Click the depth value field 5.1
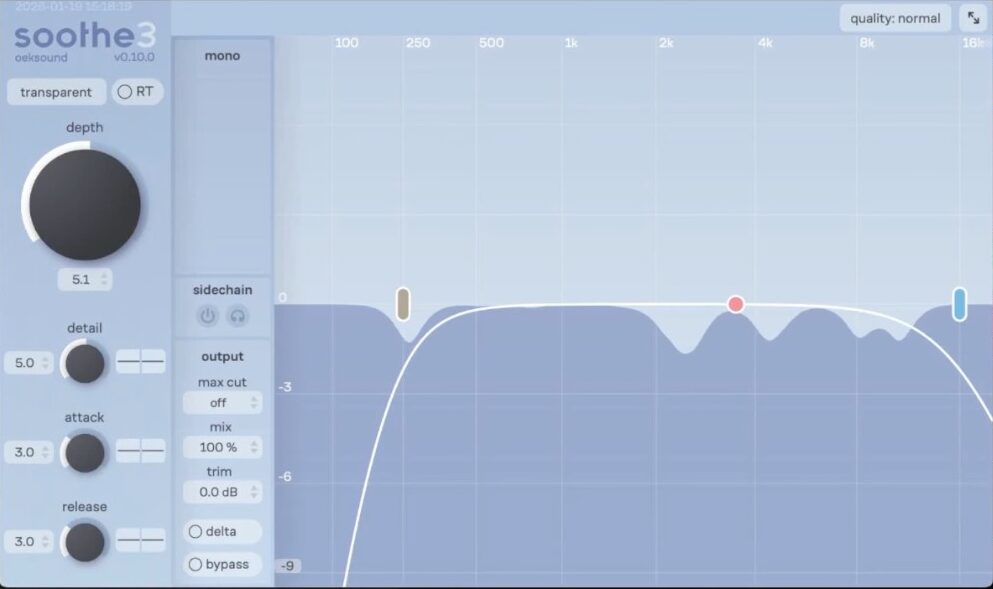993x589 pixels. (85, 279)
